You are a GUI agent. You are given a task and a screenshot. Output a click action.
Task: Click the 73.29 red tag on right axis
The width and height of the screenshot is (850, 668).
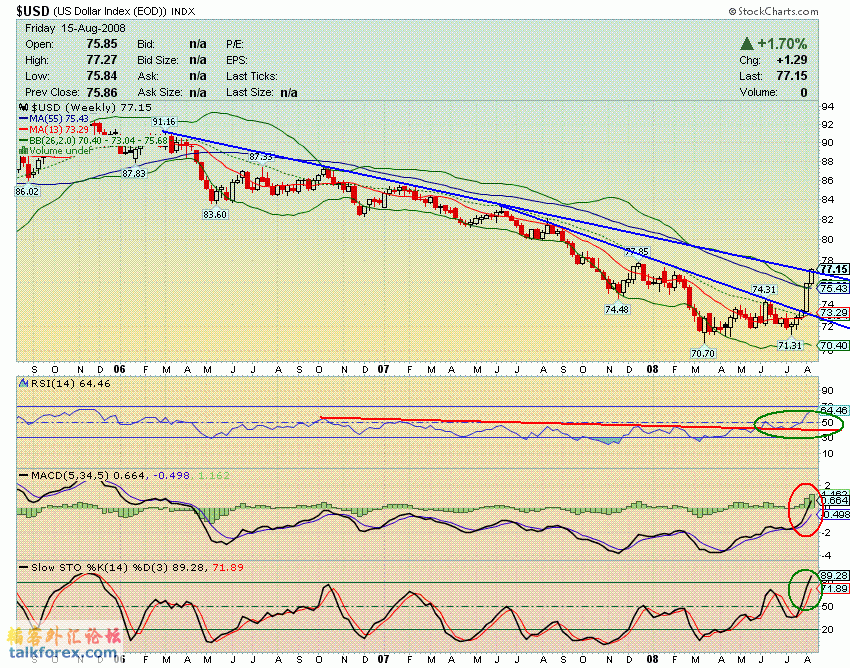(x=834, y=313)
